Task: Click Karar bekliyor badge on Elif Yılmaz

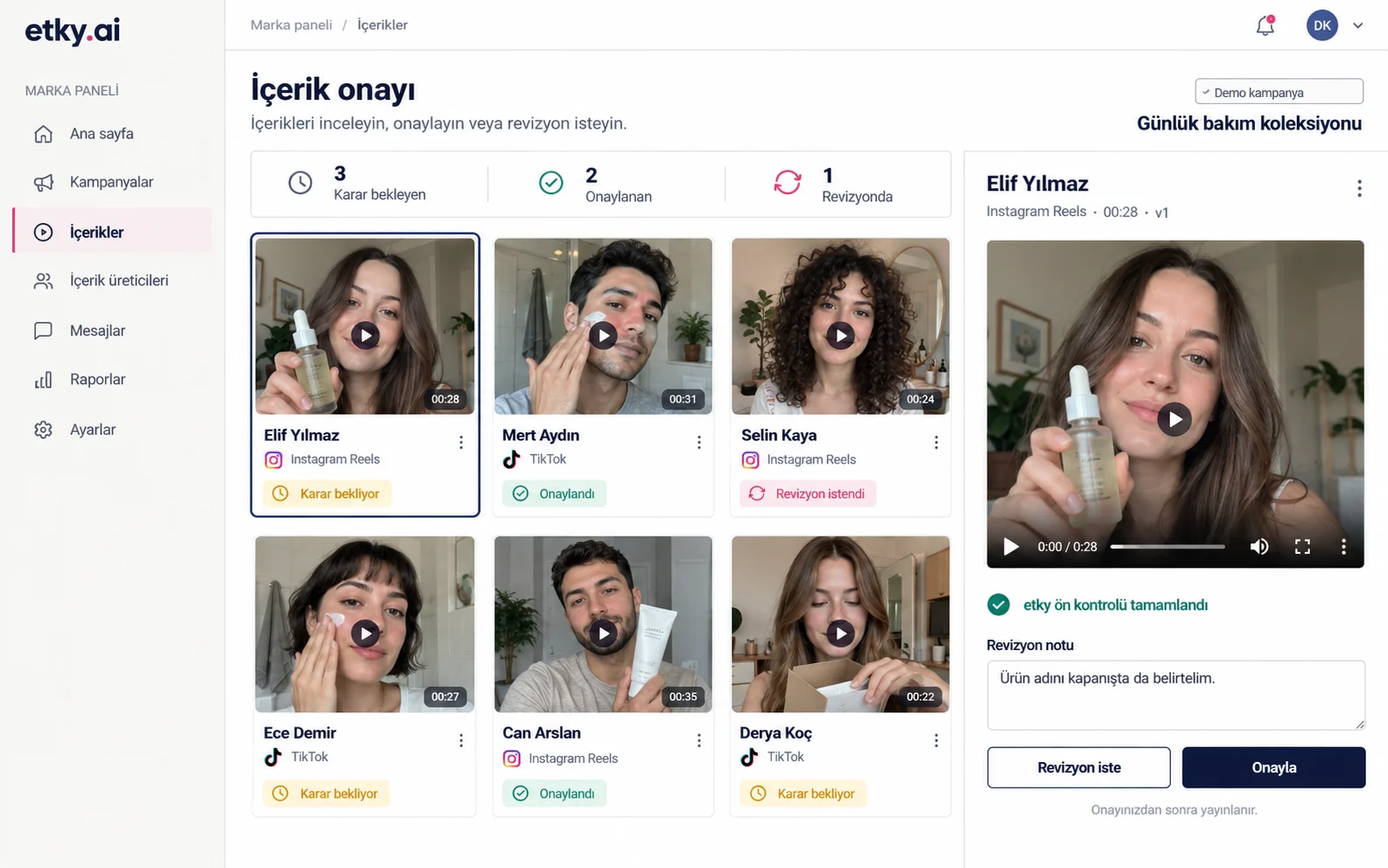Action: (327, 493)
